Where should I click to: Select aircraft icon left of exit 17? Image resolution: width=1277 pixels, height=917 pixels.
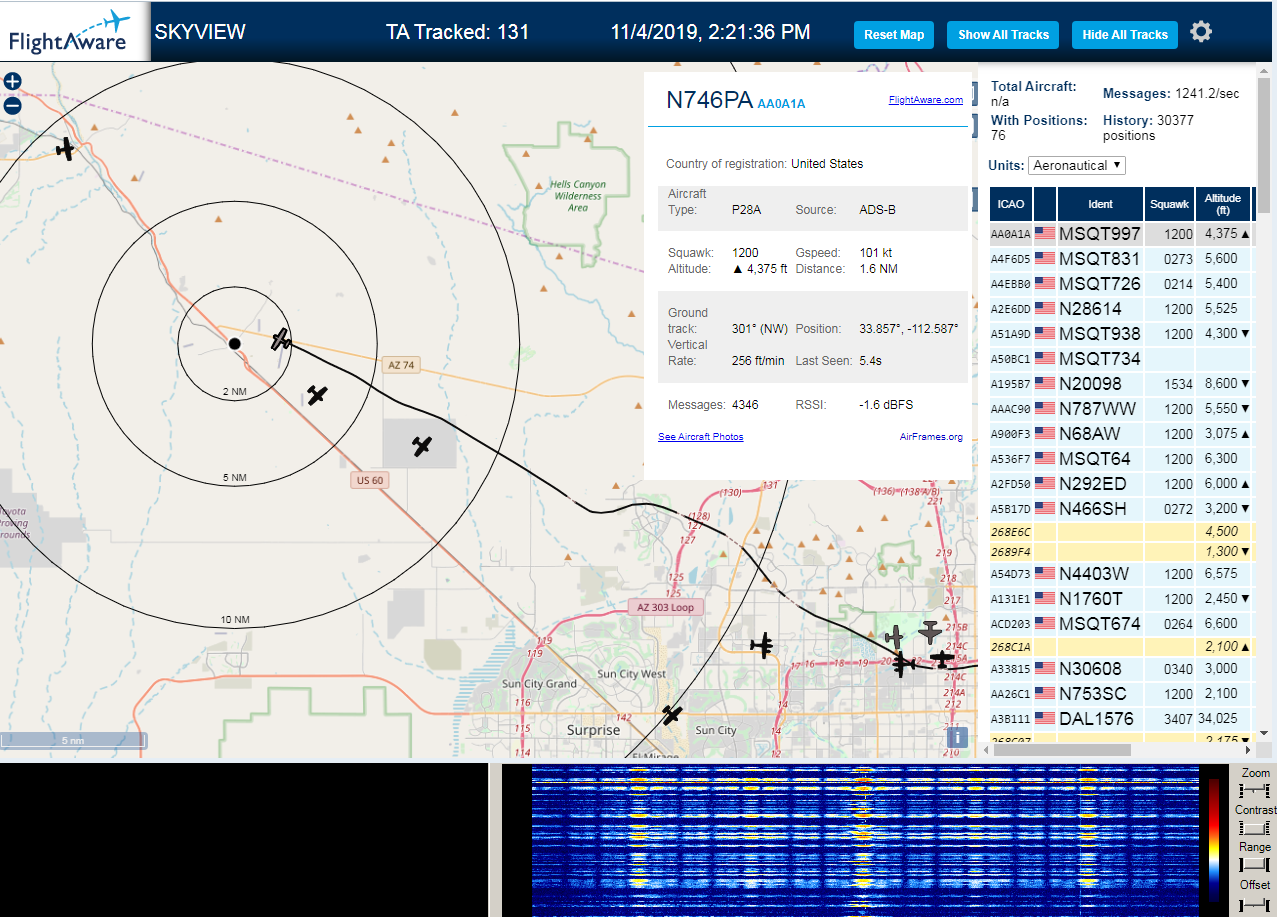[x=764, y=645]
